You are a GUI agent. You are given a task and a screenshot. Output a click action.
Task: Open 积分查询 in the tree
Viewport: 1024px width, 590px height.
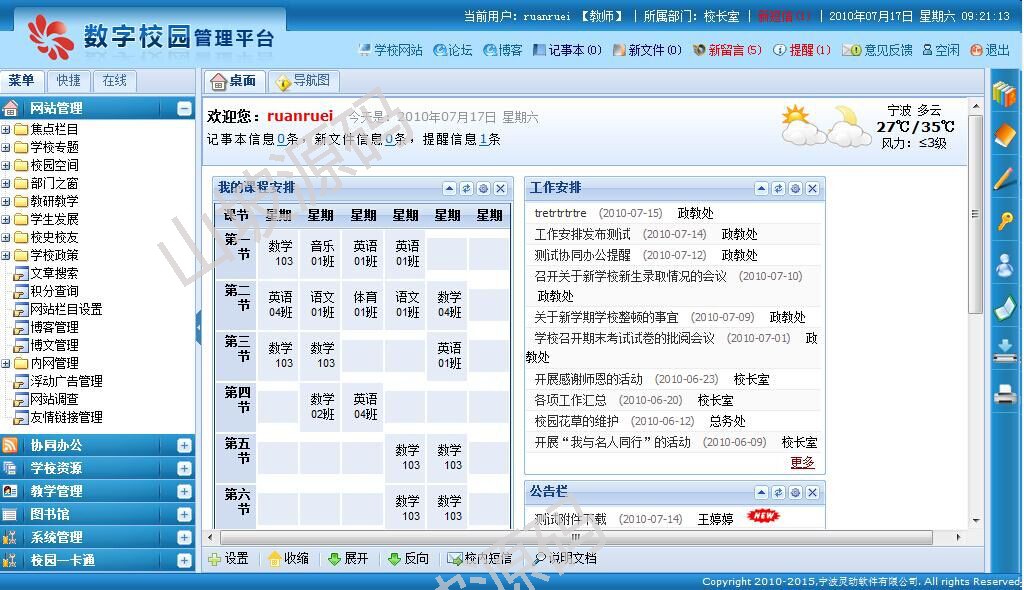coord(54,291)
